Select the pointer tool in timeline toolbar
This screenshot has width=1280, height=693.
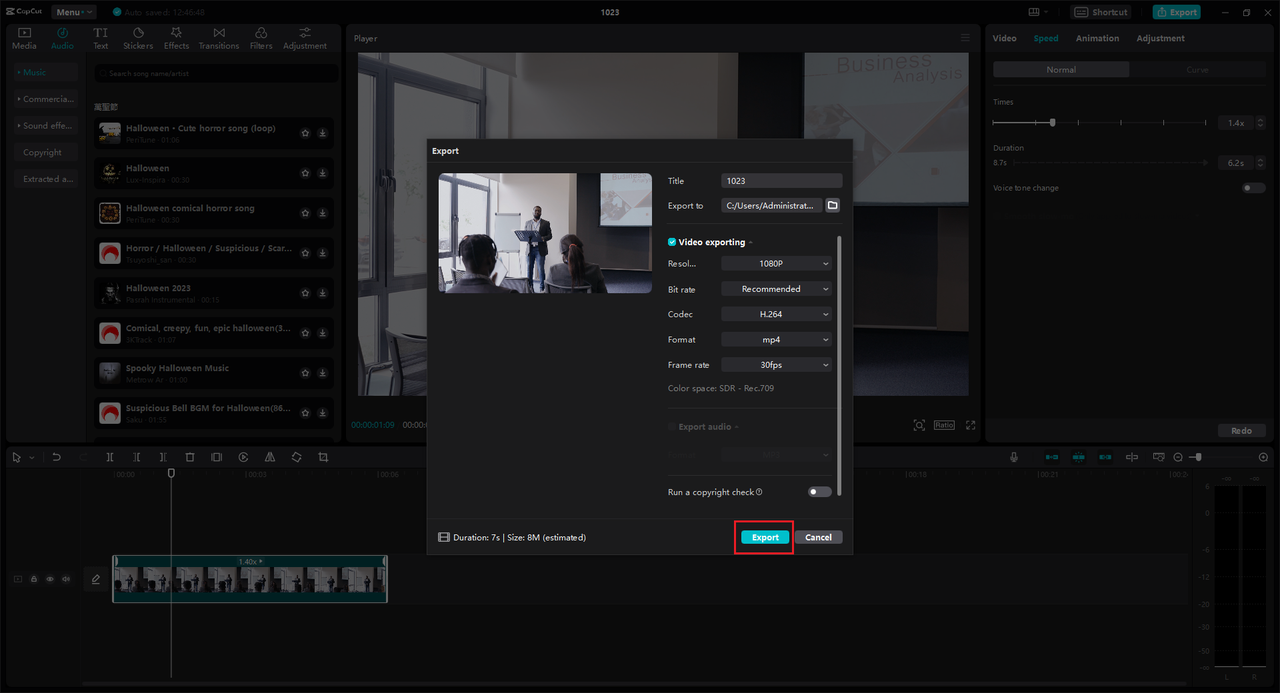click(17, 457)
